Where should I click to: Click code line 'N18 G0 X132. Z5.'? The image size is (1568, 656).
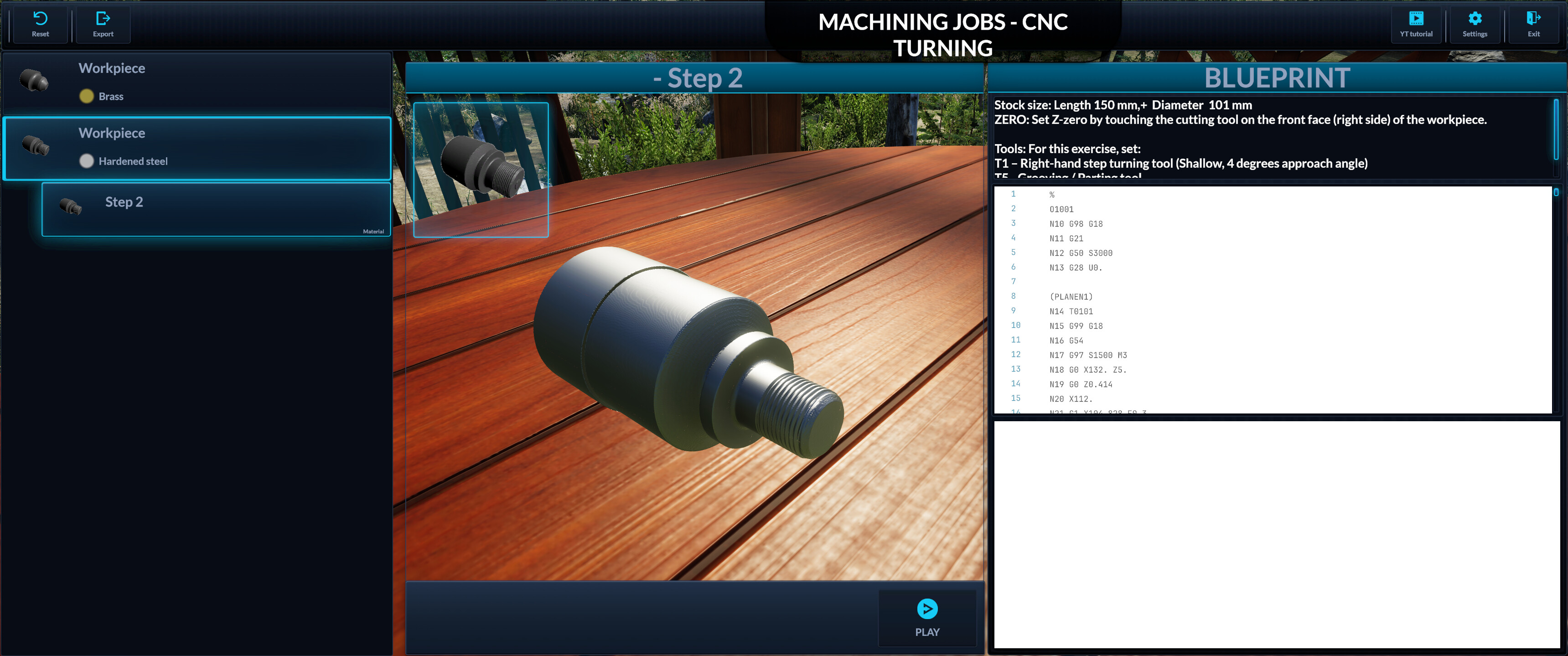tap(1088, 370)
